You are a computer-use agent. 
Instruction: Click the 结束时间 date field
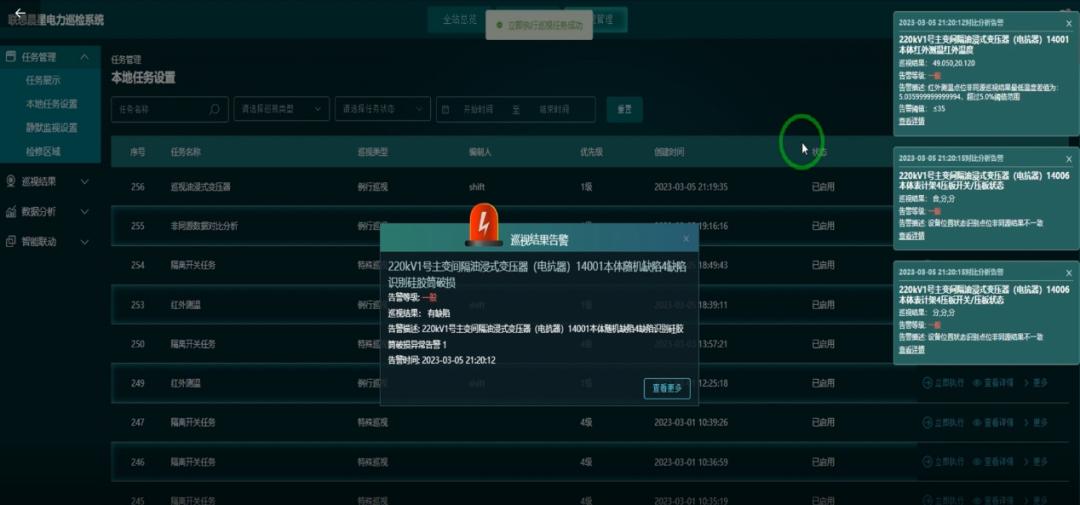[554, 110]
